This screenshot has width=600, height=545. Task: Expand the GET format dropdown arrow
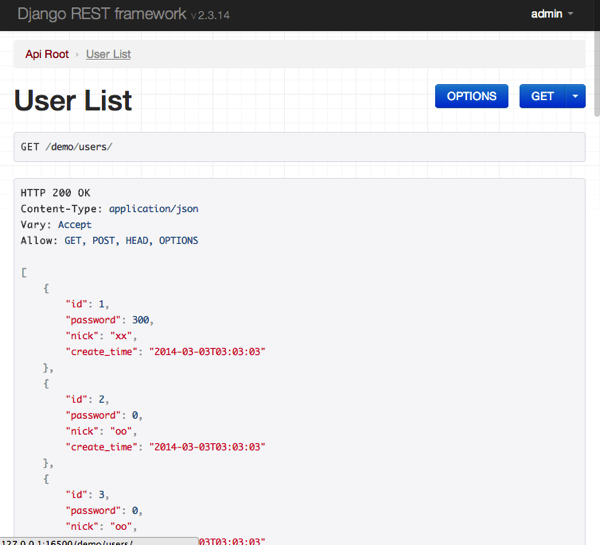pyautogui.click(x=576, y=96)
